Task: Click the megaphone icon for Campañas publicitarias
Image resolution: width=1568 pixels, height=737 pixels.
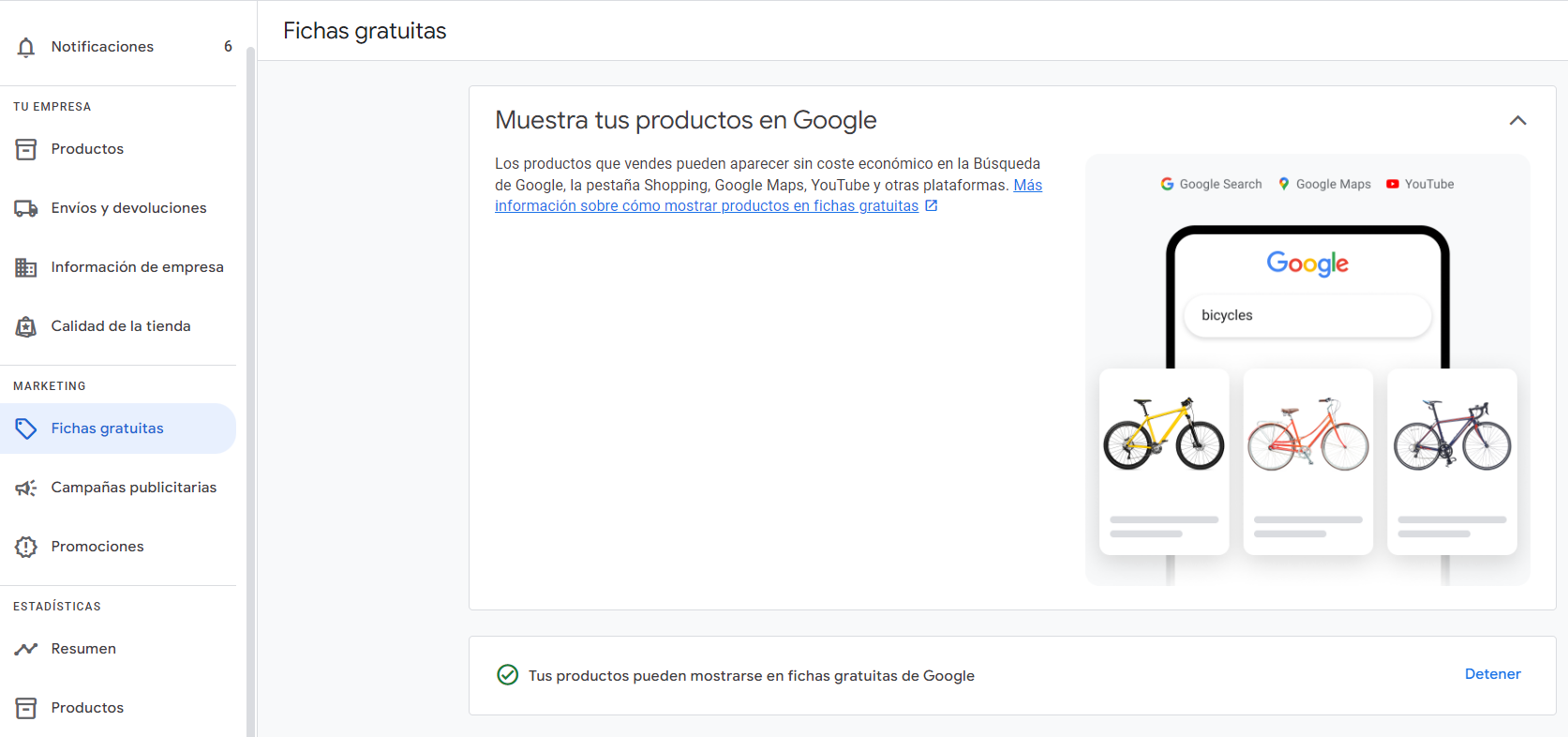Action: point(26,488)
